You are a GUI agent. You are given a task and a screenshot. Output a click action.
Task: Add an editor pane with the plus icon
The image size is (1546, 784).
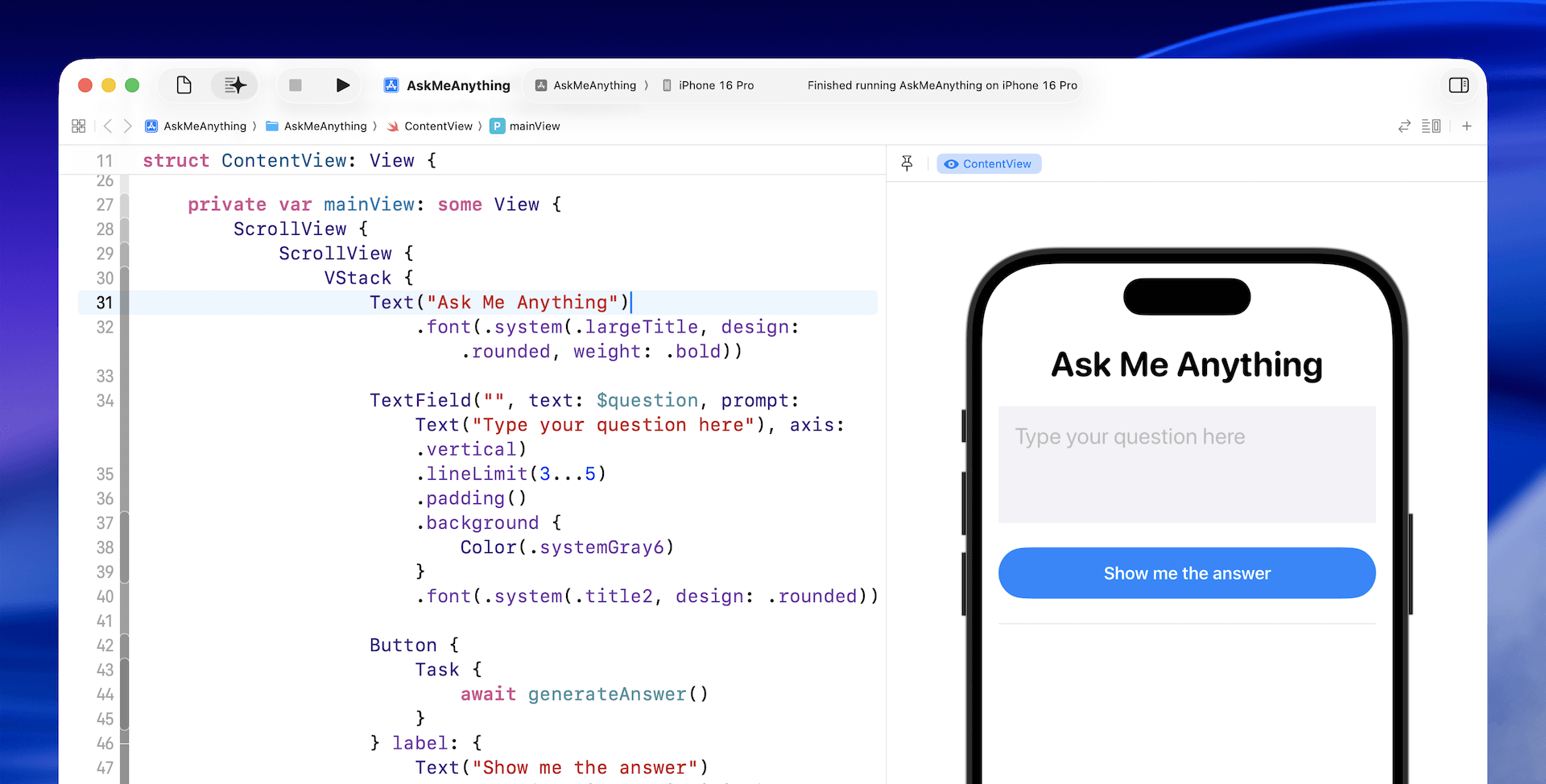(x=1467, y=126)
